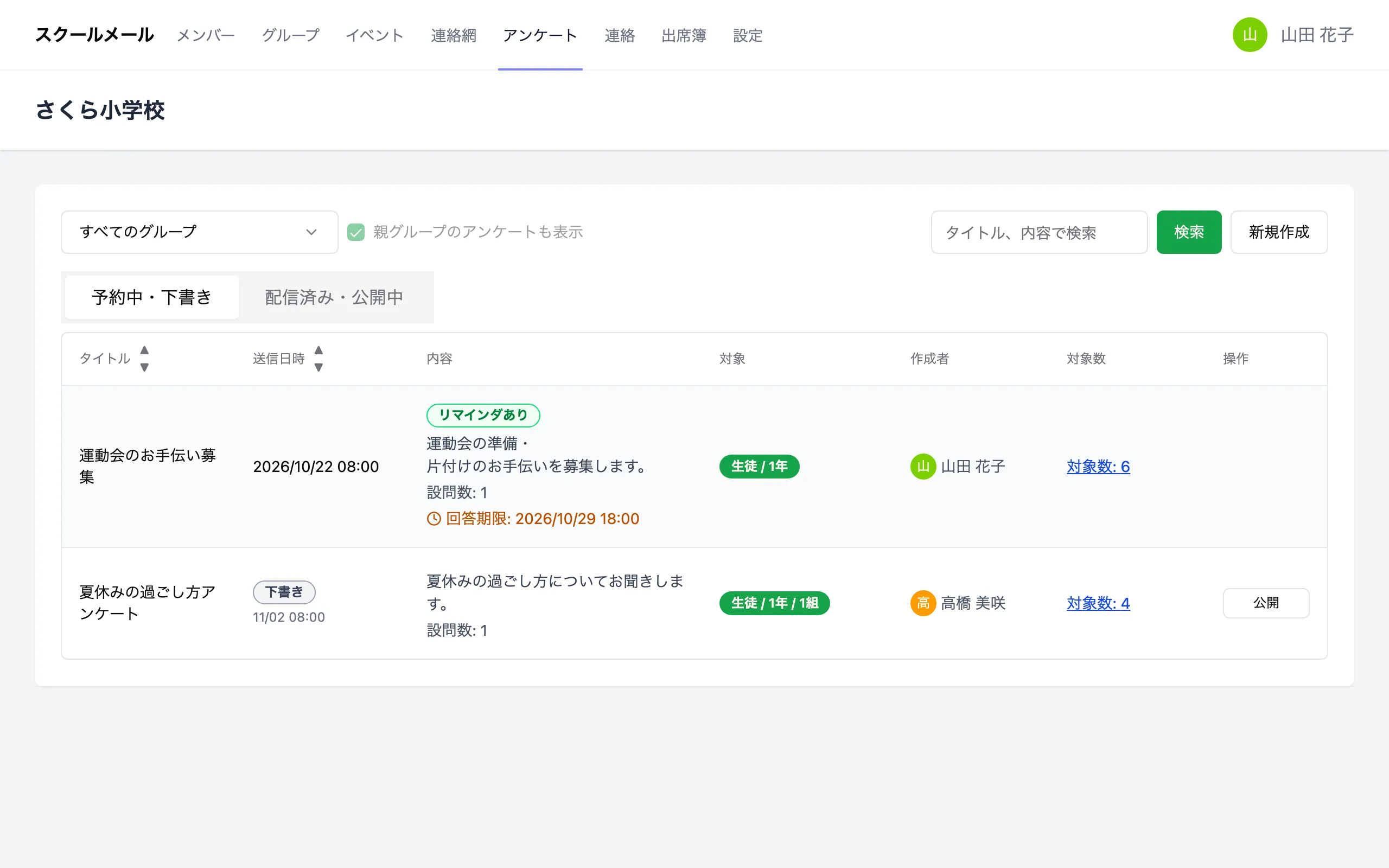The width and height of the screenshot is (1389, 868).
Task: Switch to 配信済み・公開中 tab
Action: point(334,297)
